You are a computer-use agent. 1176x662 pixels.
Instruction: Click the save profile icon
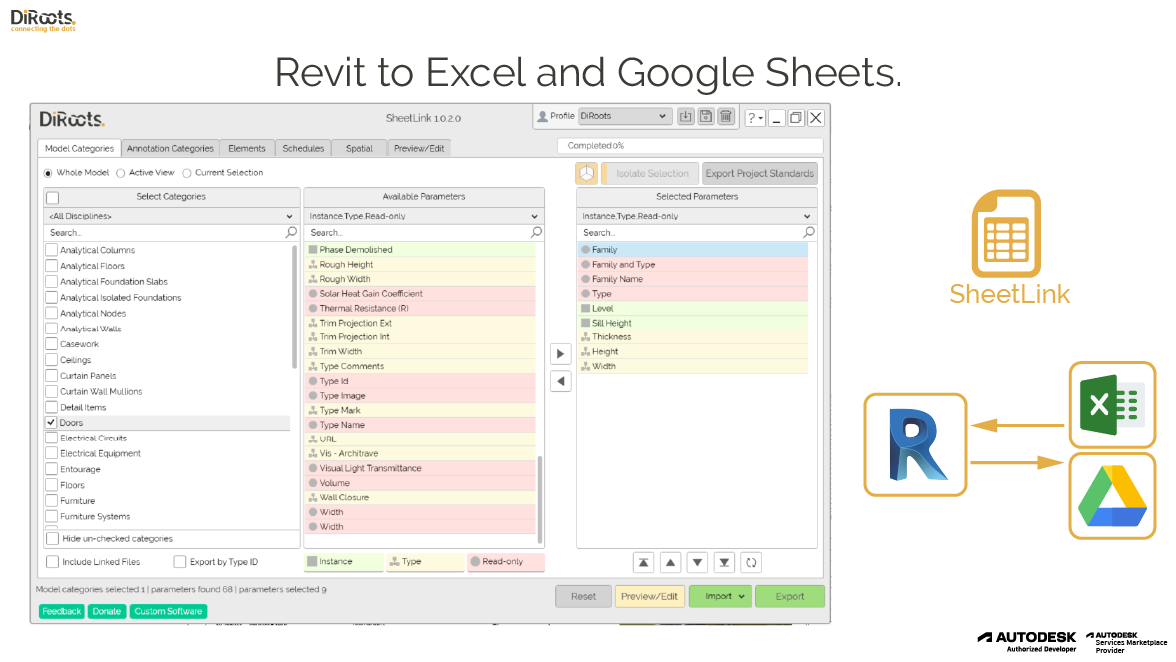[x=706, y=116]
